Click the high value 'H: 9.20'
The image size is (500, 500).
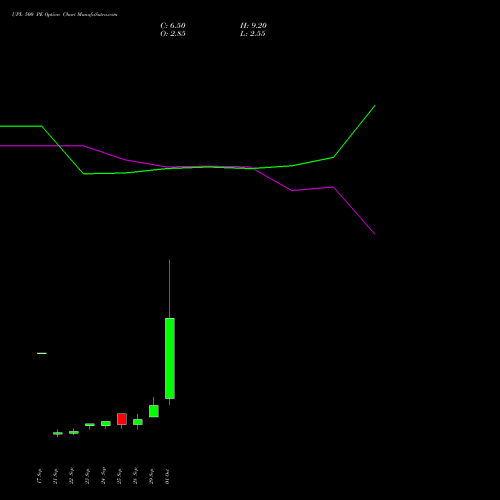pyautogui.click(x=253, y=26)
